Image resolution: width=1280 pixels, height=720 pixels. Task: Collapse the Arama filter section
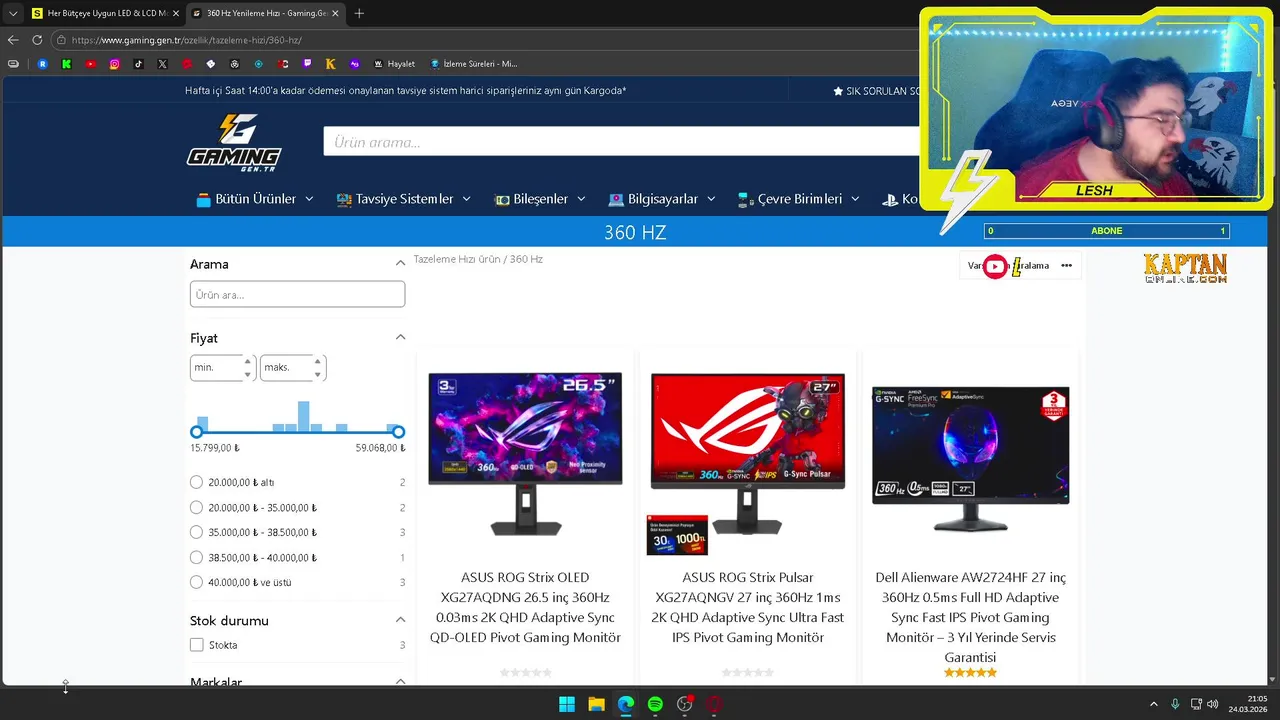click(x=400, y=263)
